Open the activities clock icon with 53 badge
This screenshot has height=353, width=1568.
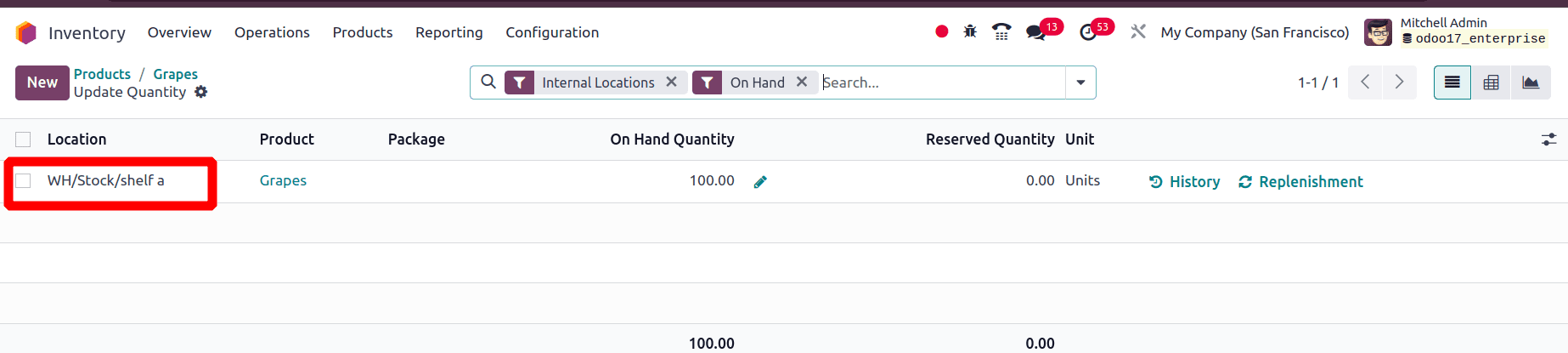click(1088, 32)
